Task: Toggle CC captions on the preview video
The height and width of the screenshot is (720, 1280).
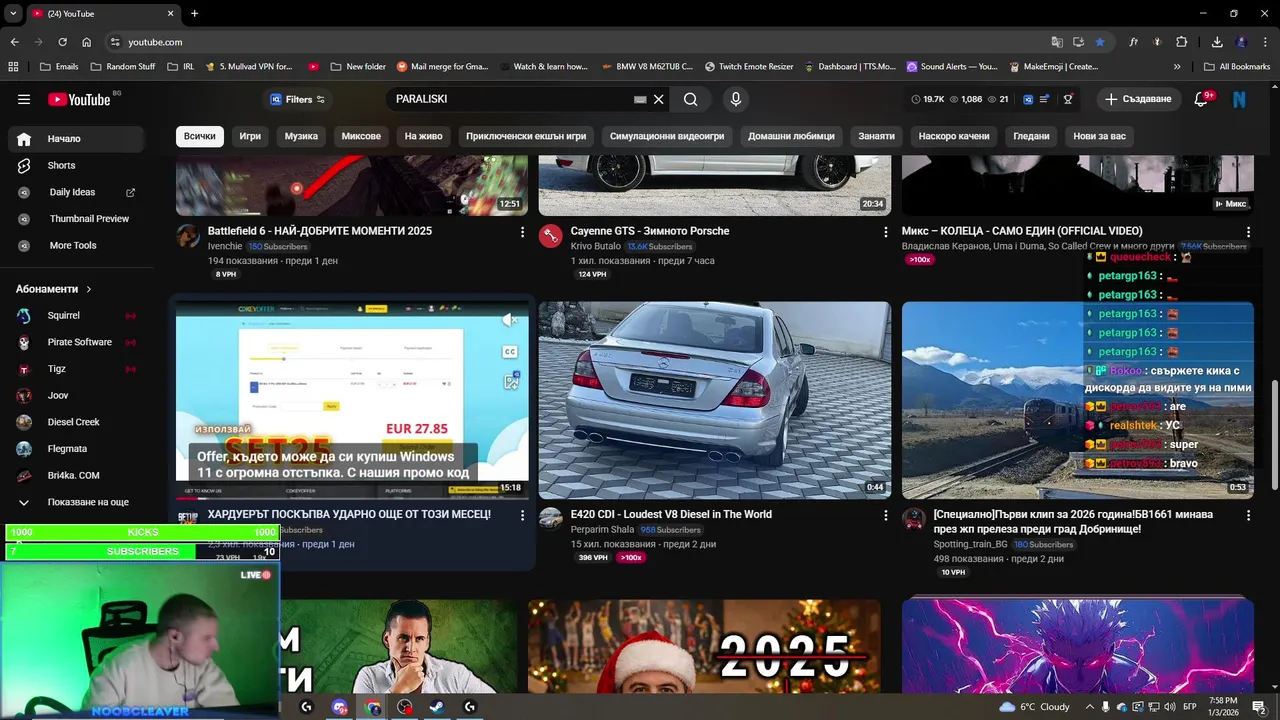Action: click(x=510, y=352)
